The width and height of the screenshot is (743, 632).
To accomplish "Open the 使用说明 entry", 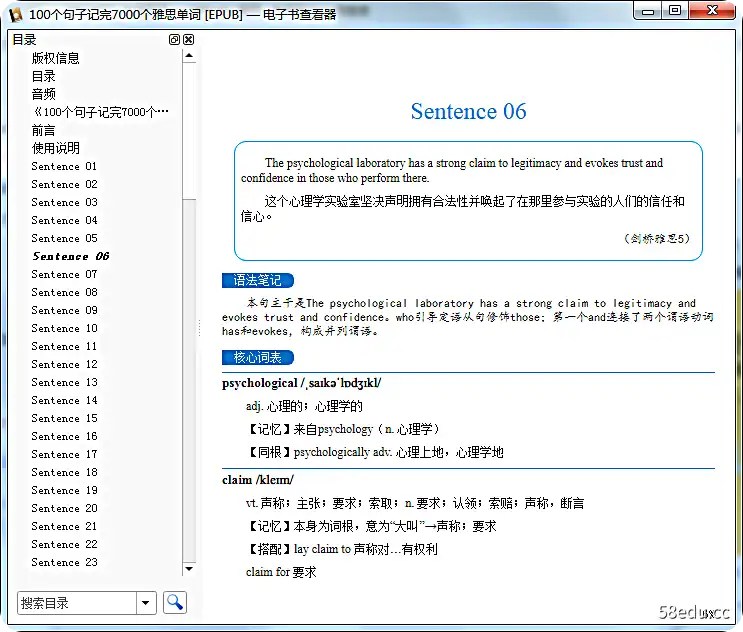I will (55, 148).
